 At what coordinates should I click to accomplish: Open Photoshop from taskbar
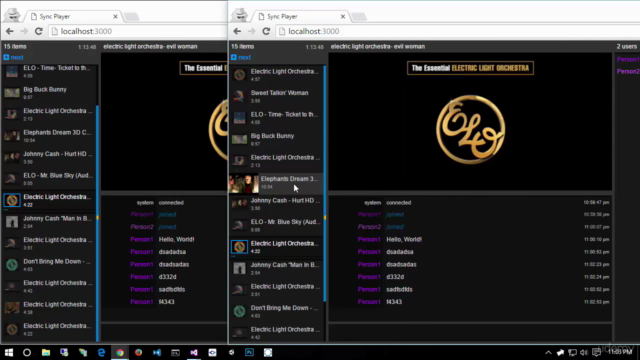coord(249,352)
